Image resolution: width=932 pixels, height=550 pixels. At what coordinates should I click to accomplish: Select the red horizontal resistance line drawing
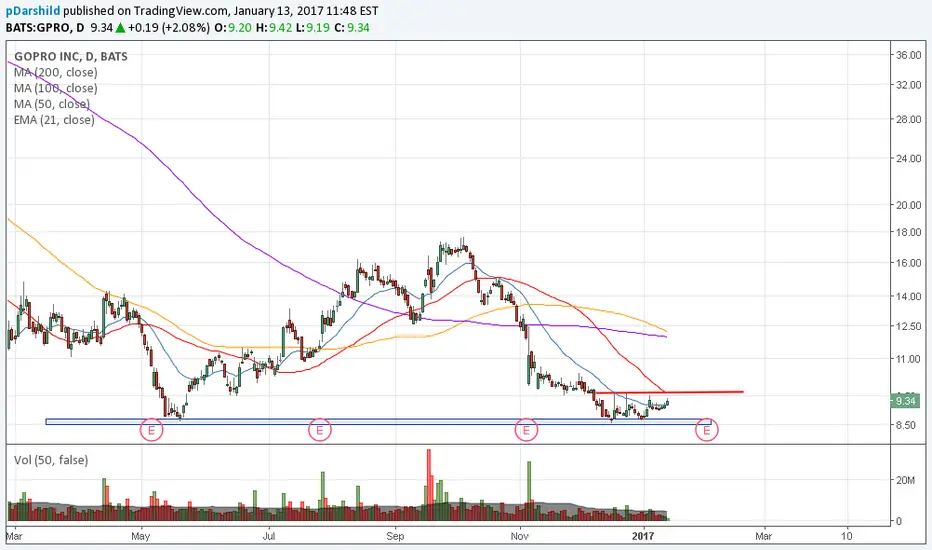(x=668, y=392)
